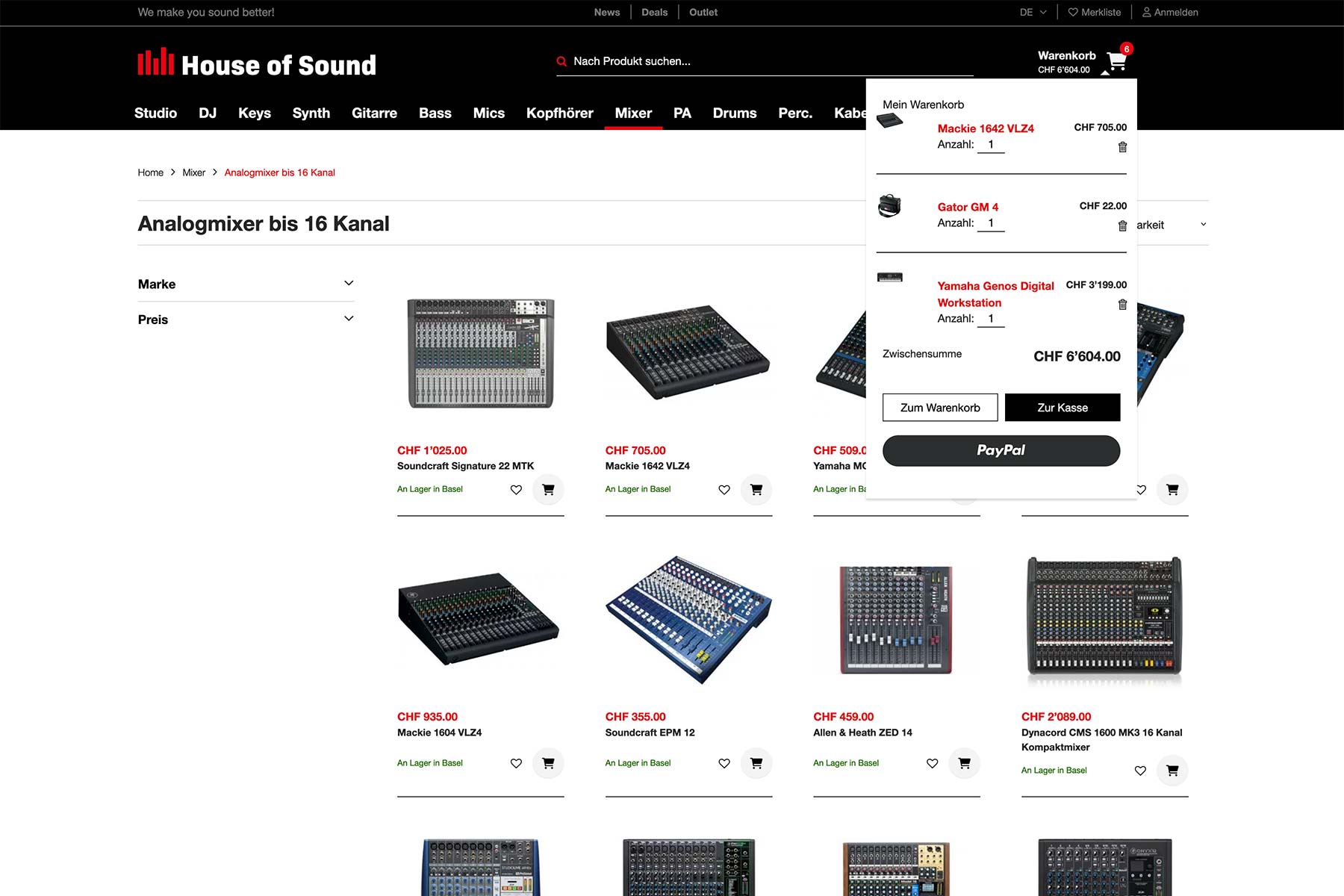Pay with the PayPal button
Screen dimensions: 1344x896
pos(1001,451)
